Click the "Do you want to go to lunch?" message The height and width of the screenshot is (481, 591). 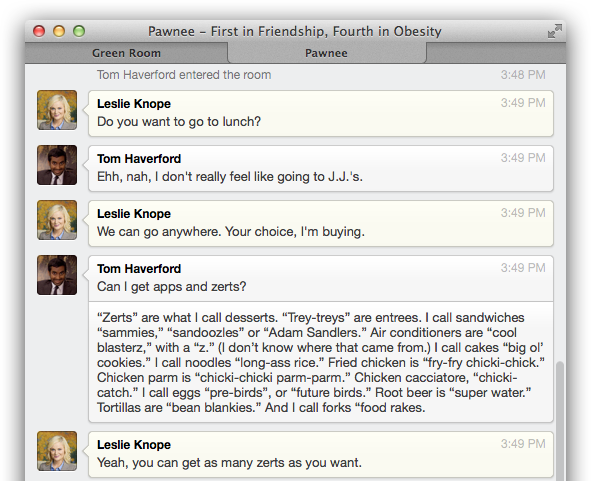[179, 121]
